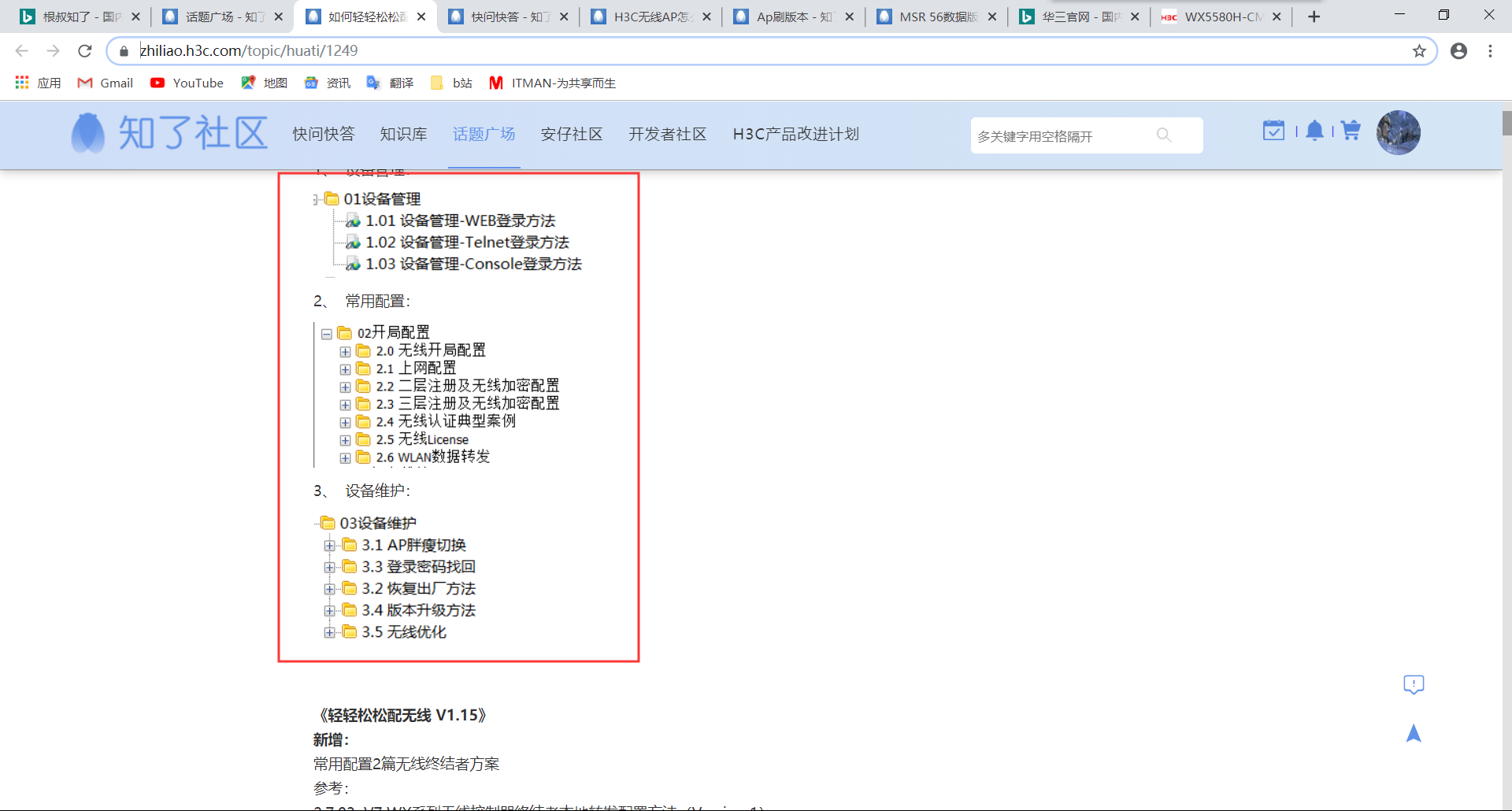Screen dimensions: 1512x811
Task: Open the Chrome three-dot menu
Action: pos(1490,51)
